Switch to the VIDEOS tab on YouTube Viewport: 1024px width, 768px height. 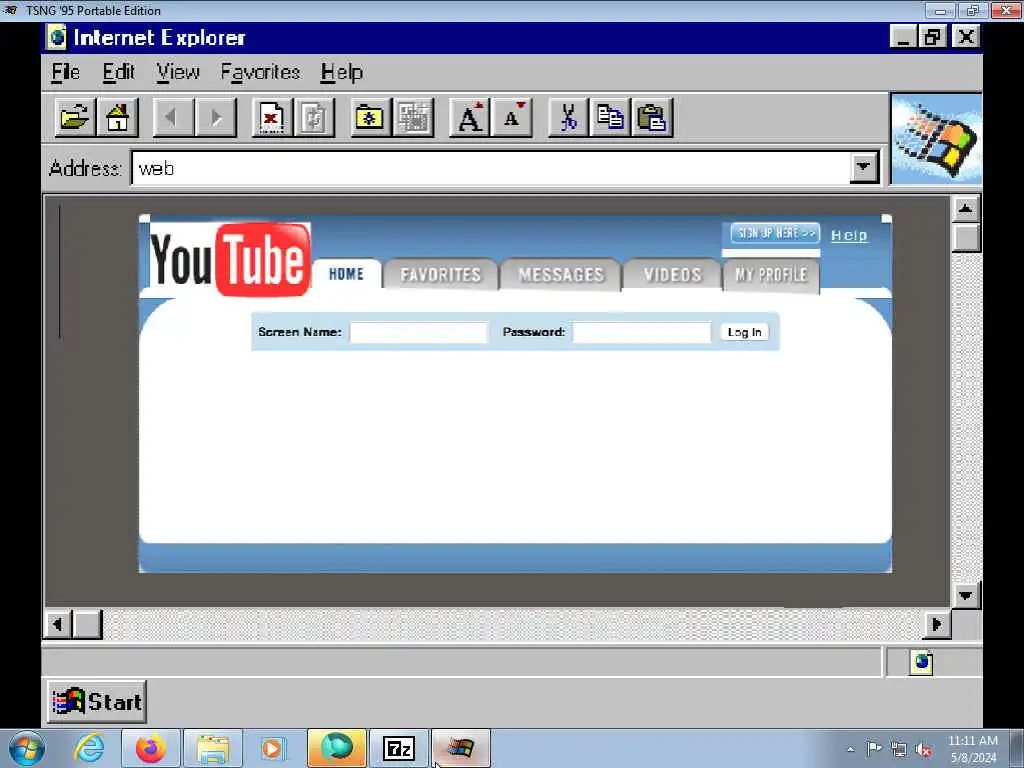673,274
